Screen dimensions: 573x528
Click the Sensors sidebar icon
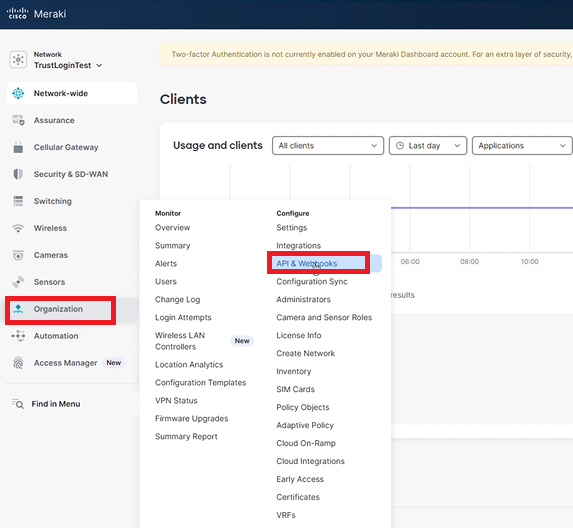pos(18,282)
